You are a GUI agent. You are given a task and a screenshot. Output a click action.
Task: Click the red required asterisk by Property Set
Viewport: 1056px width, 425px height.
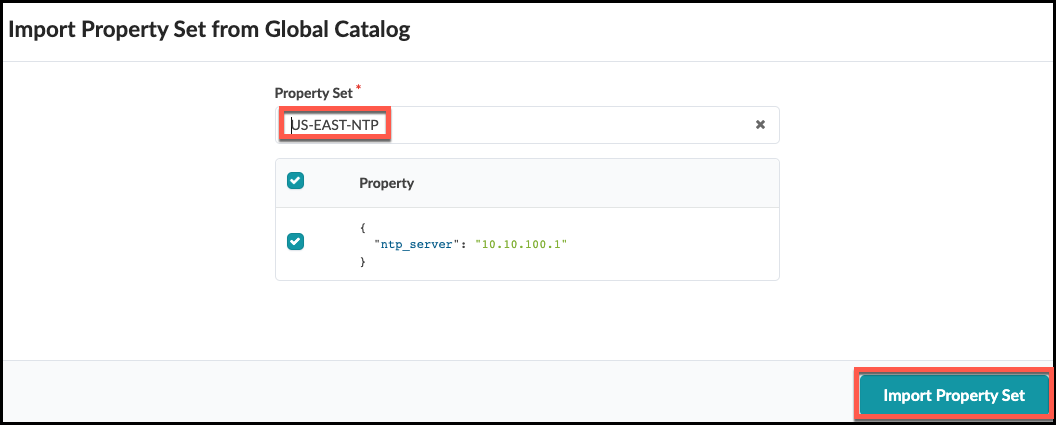359,90
